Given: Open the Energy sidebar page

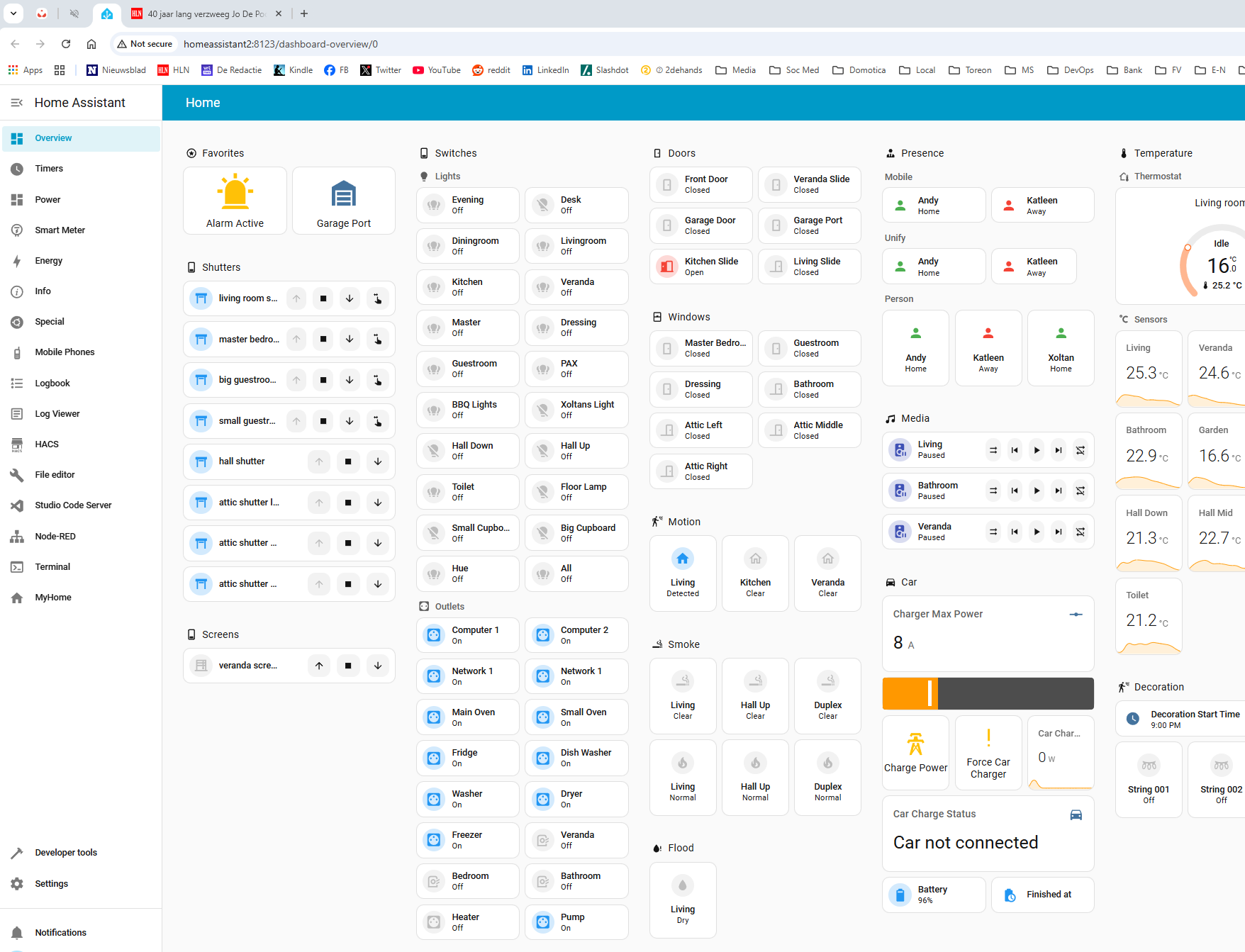Looking at the screenshot, I should click(x=48, y=261).
